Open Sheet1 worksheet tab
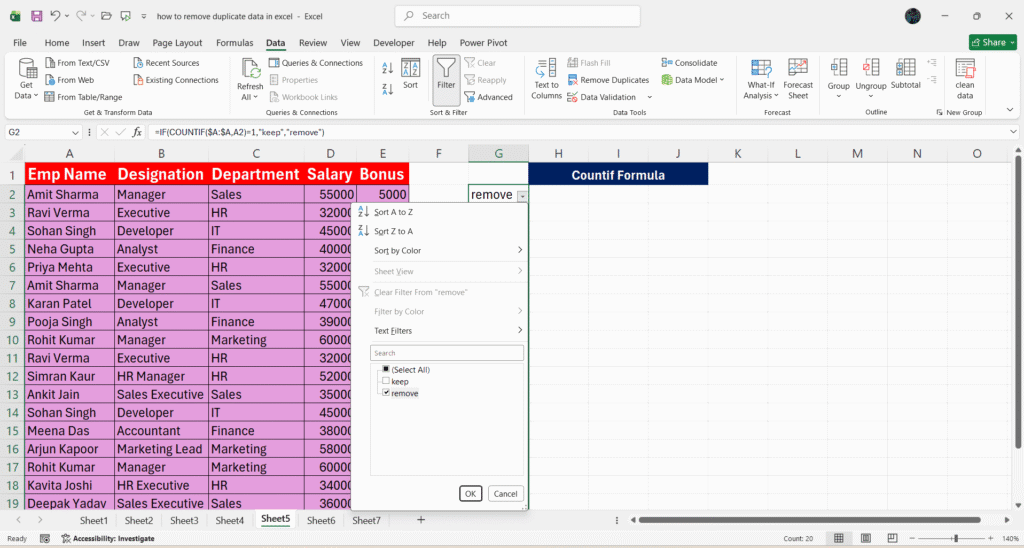 [x=93, y=521]
